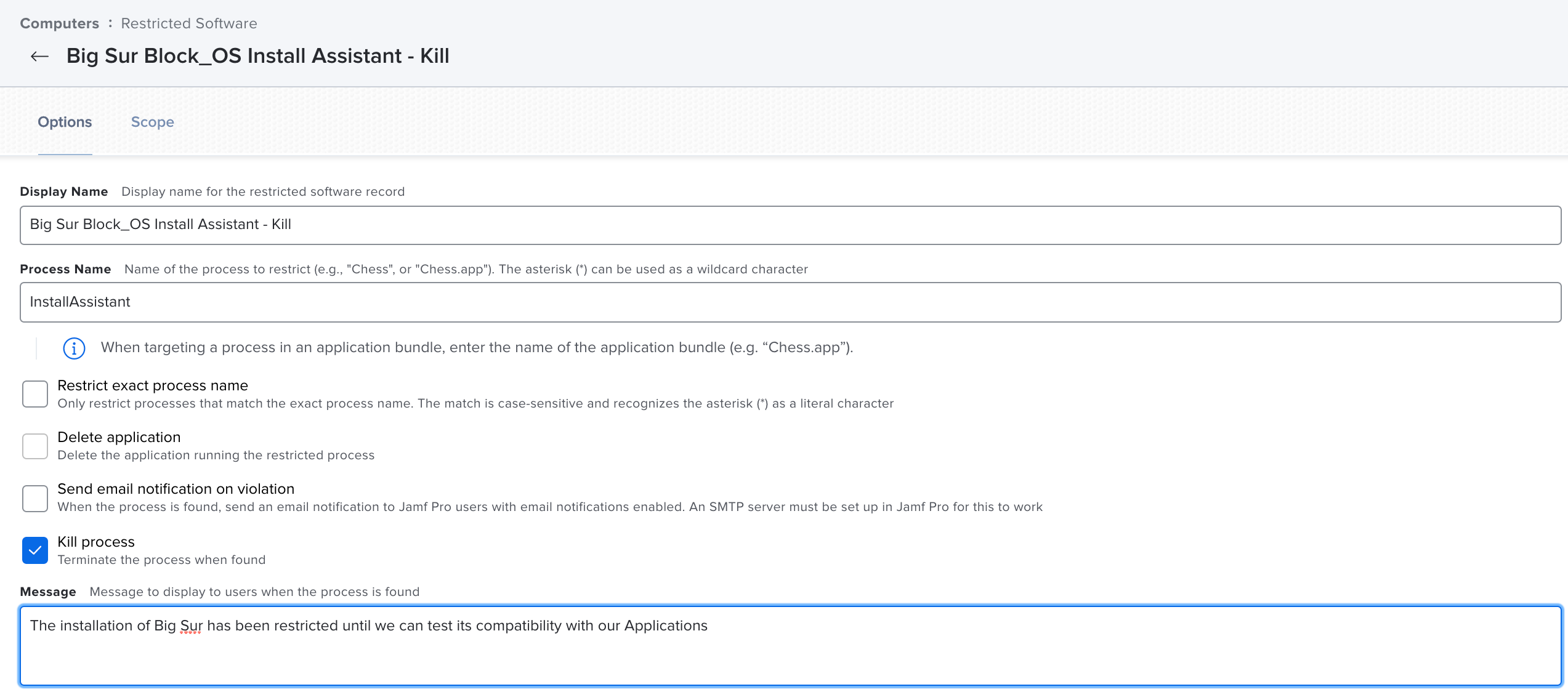Click the 'Process Name' label
Viewport: 1568px width, 692px height.
tap(65, 269)
